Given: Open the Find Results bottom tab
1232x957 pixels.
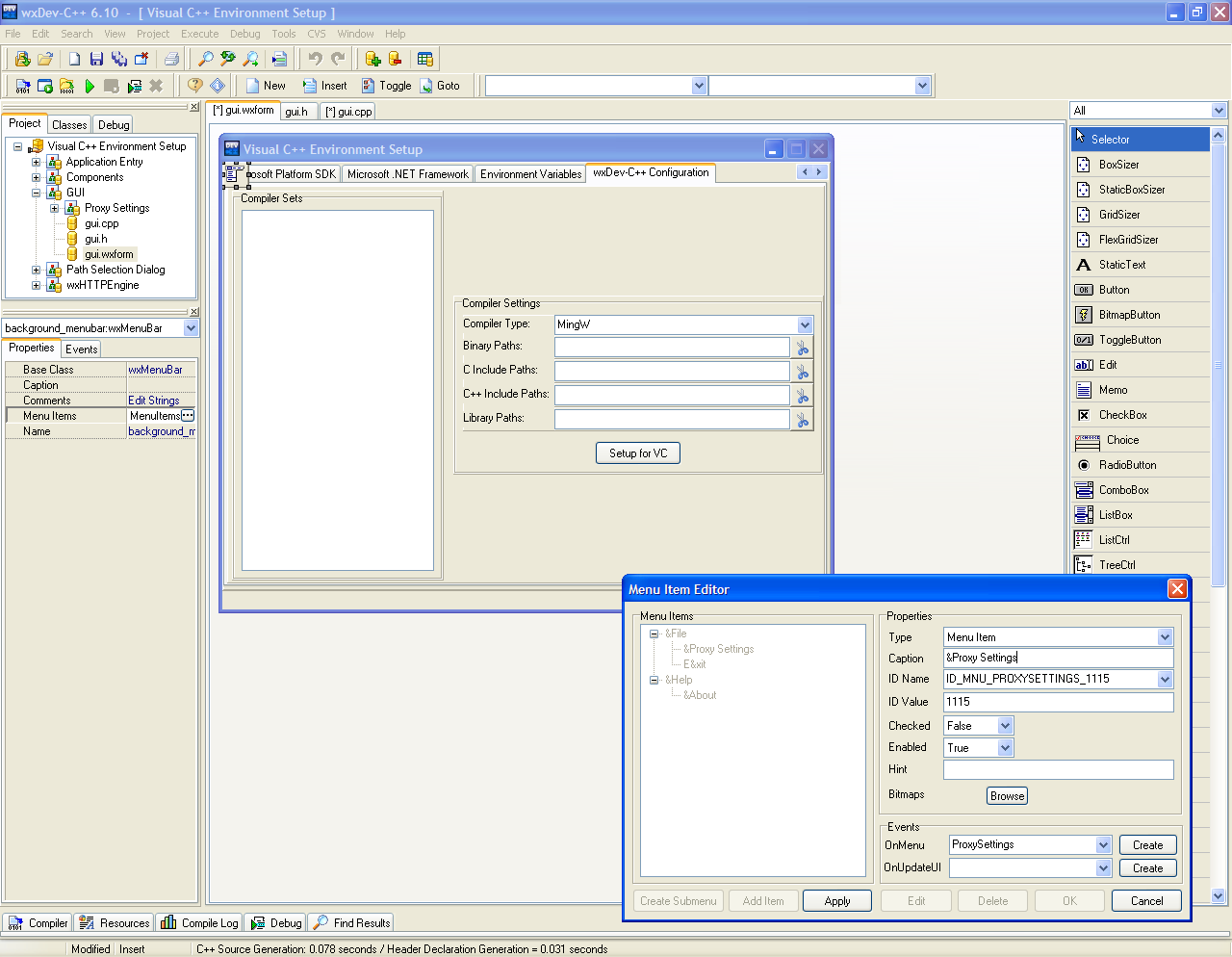Looking at the screenshot, I should point(351,922).
